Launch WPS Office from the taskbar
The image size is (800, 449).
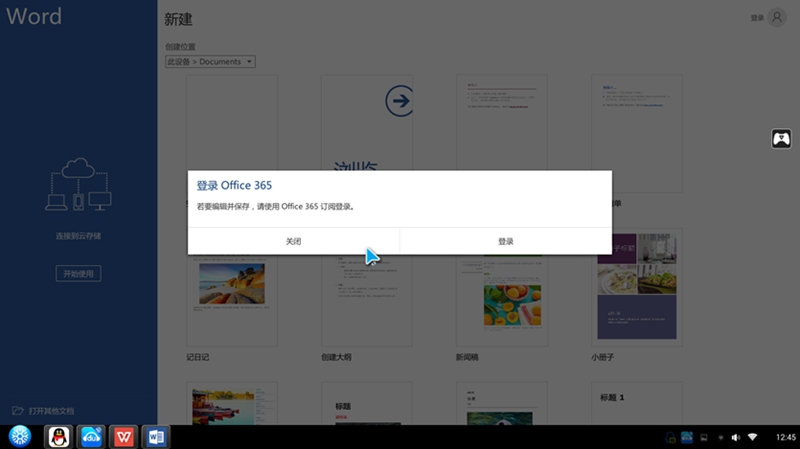pos(123,437)
